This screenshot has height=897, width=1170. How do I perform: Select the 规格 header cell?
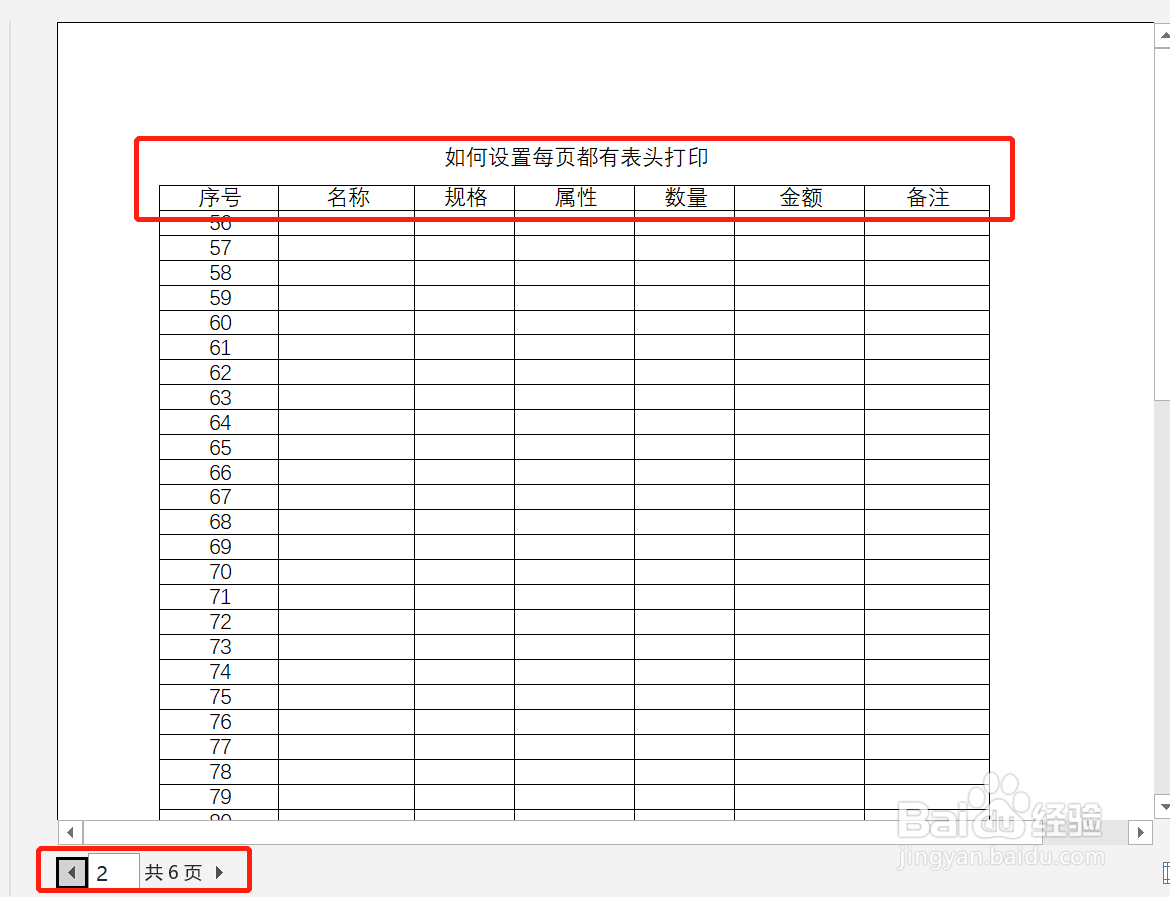point(463,198)
